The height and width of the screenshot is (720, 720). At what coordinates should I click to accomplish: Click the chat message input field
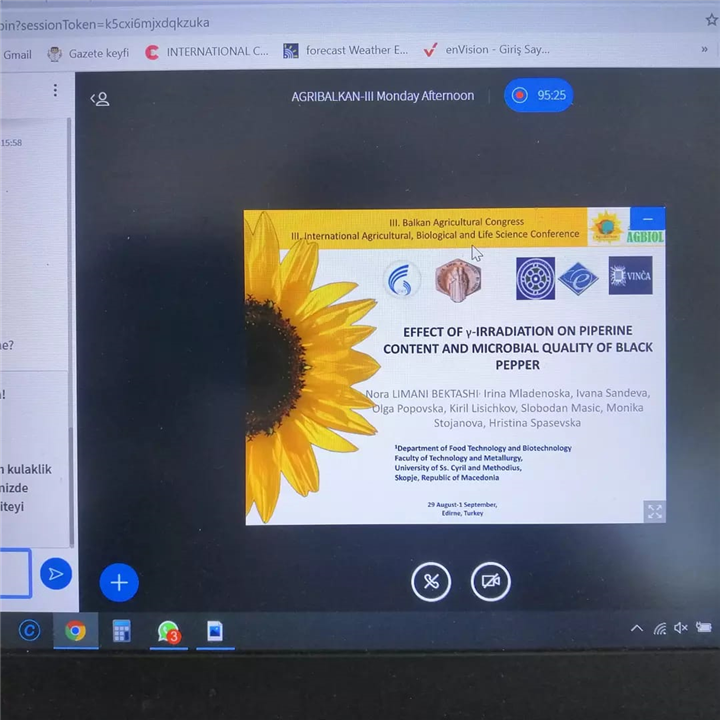pos(14,573)
